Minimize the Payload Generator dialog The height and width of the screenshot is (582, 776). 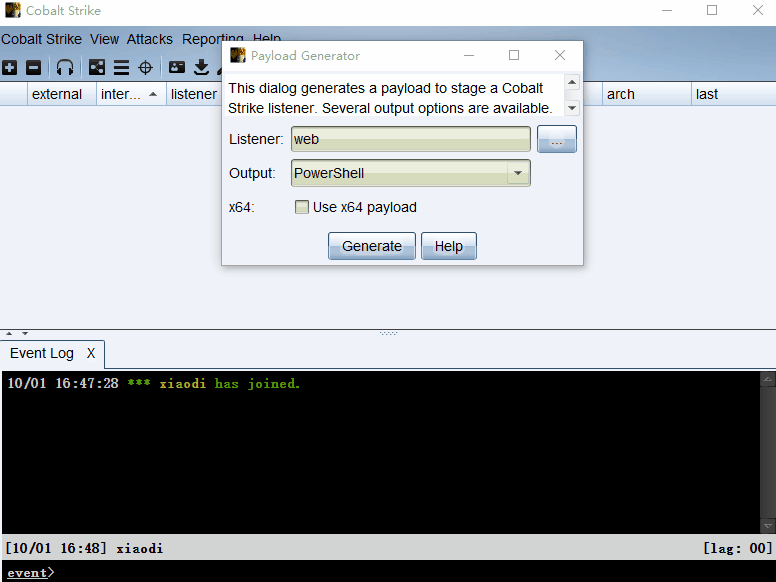coord(469,55)
